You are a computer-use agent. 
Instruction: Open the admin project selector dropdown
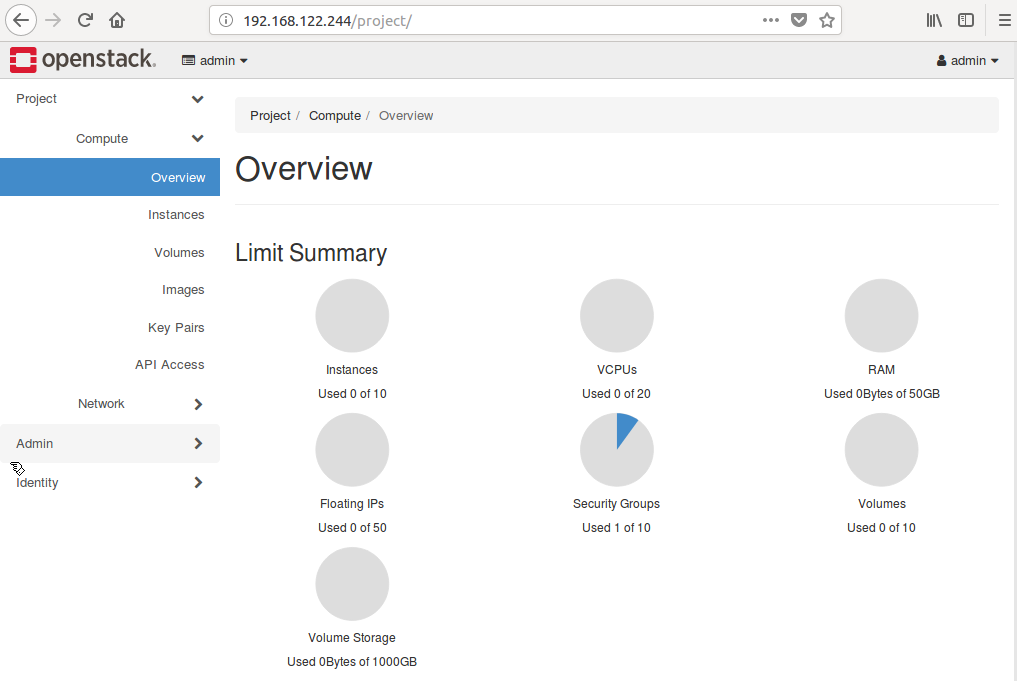pyautogui.click(x=215, y=60)
